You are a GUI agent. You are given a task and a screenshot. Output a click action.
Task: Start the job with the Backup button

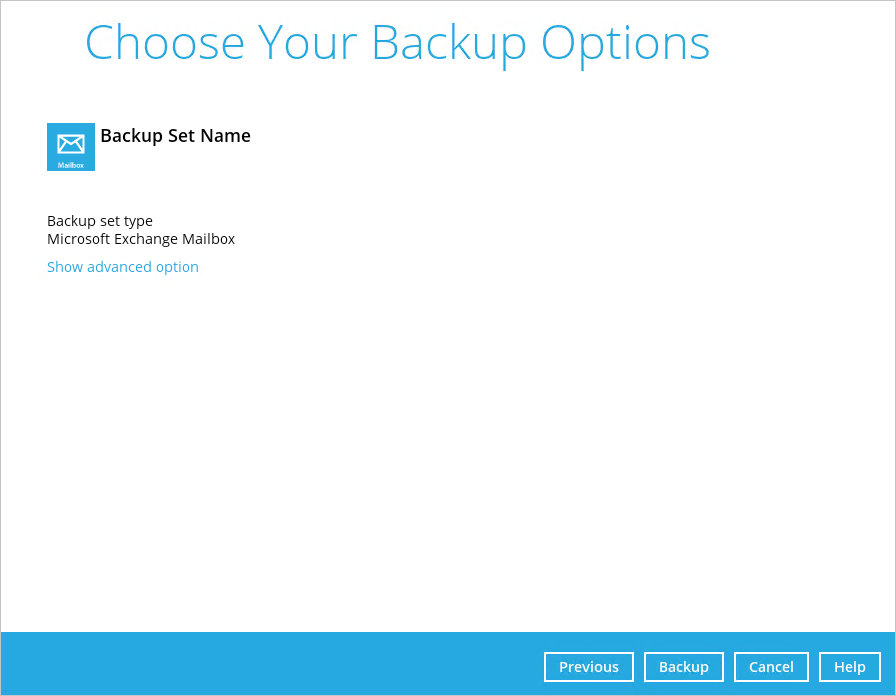[x=683, y=667]
